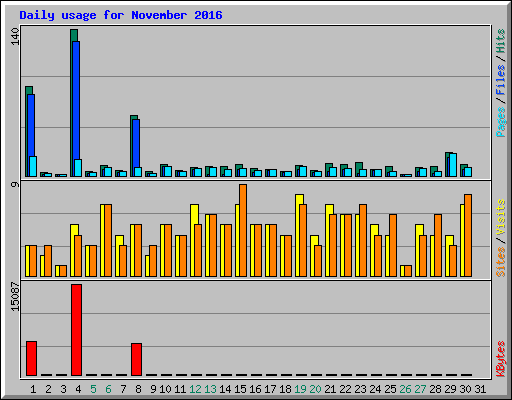Click green weekend day label 20

tap(315, 389)
